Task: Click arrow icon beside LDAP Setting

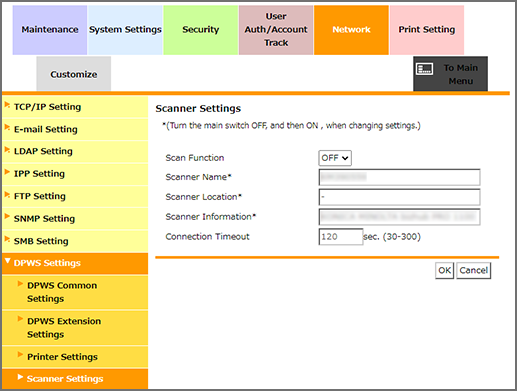Action: [x=7, y=150]
